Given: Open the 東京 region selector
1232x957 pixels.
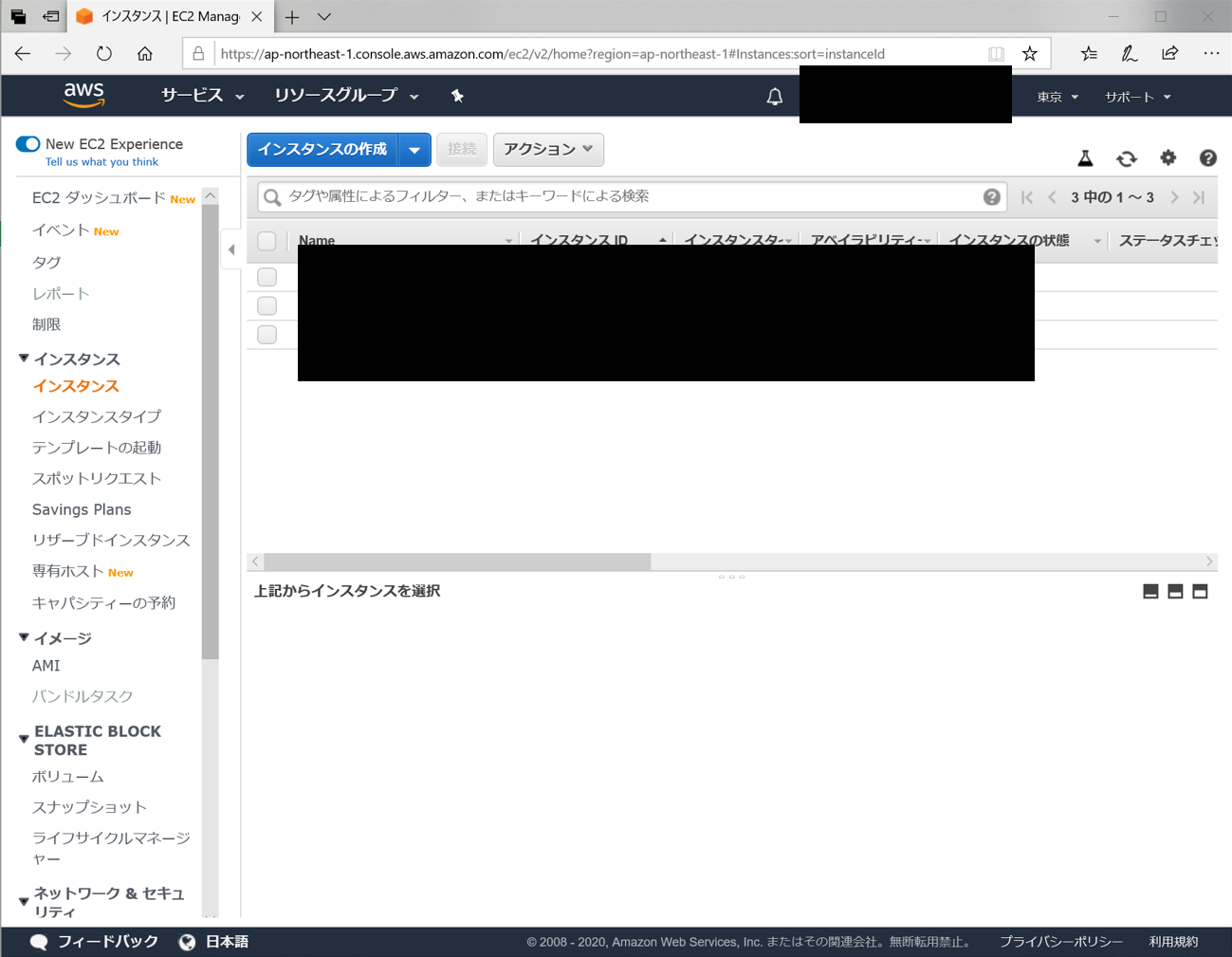Looking at the screenshot, I should pyautogui.click(x=1057, y=97).
